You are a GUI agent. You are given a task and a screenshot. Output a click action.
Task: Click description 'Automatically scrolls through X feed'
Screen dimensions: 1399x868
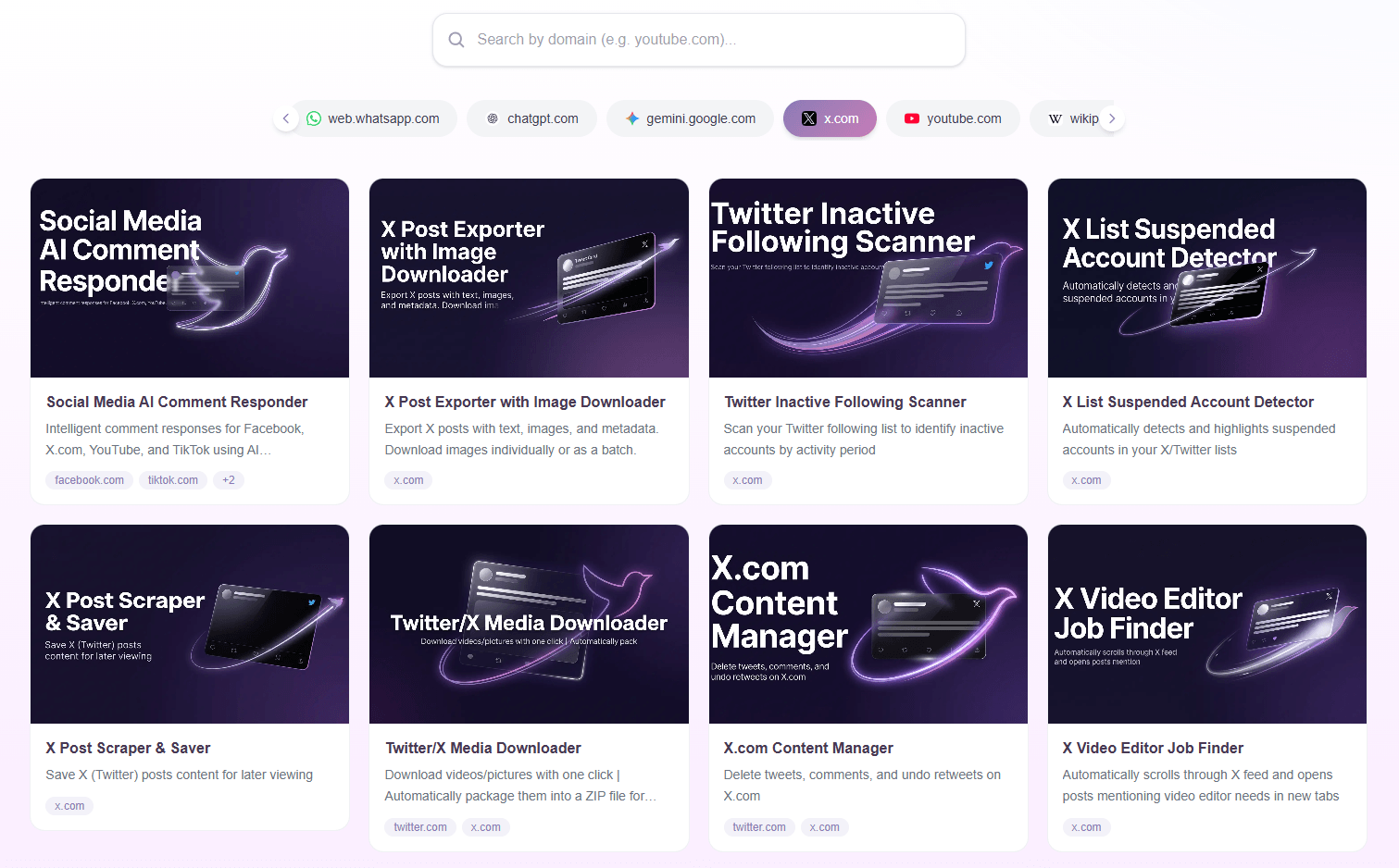coord(1201,786)
